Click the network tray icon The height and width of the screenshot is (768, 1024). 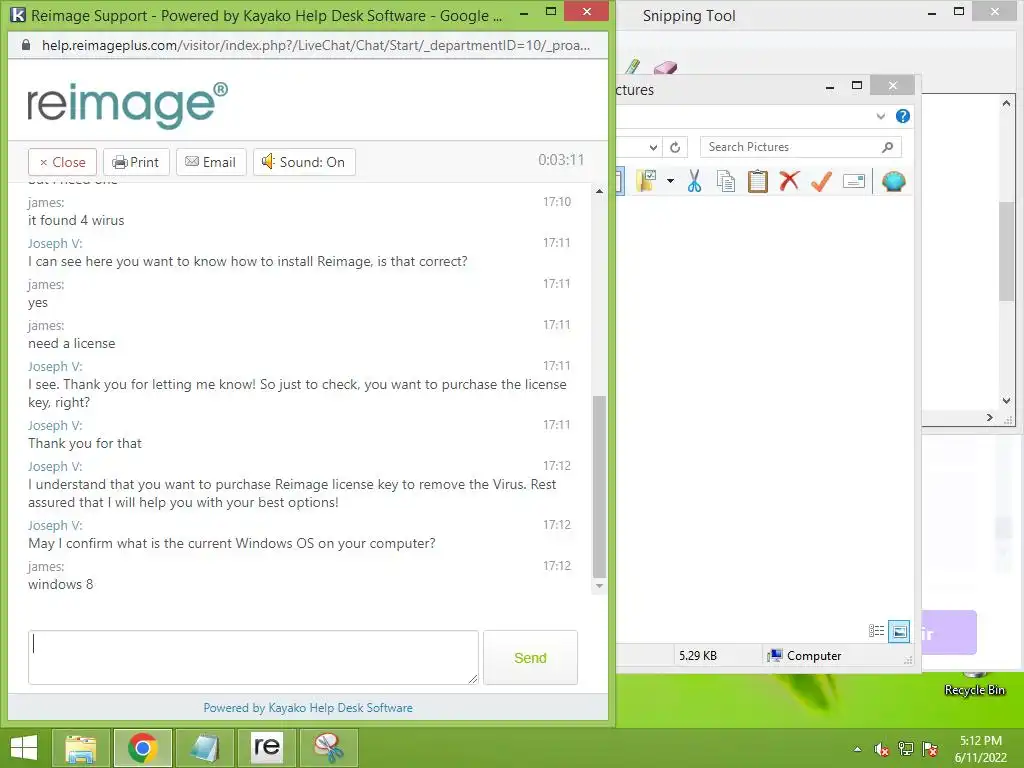point(906,749)
